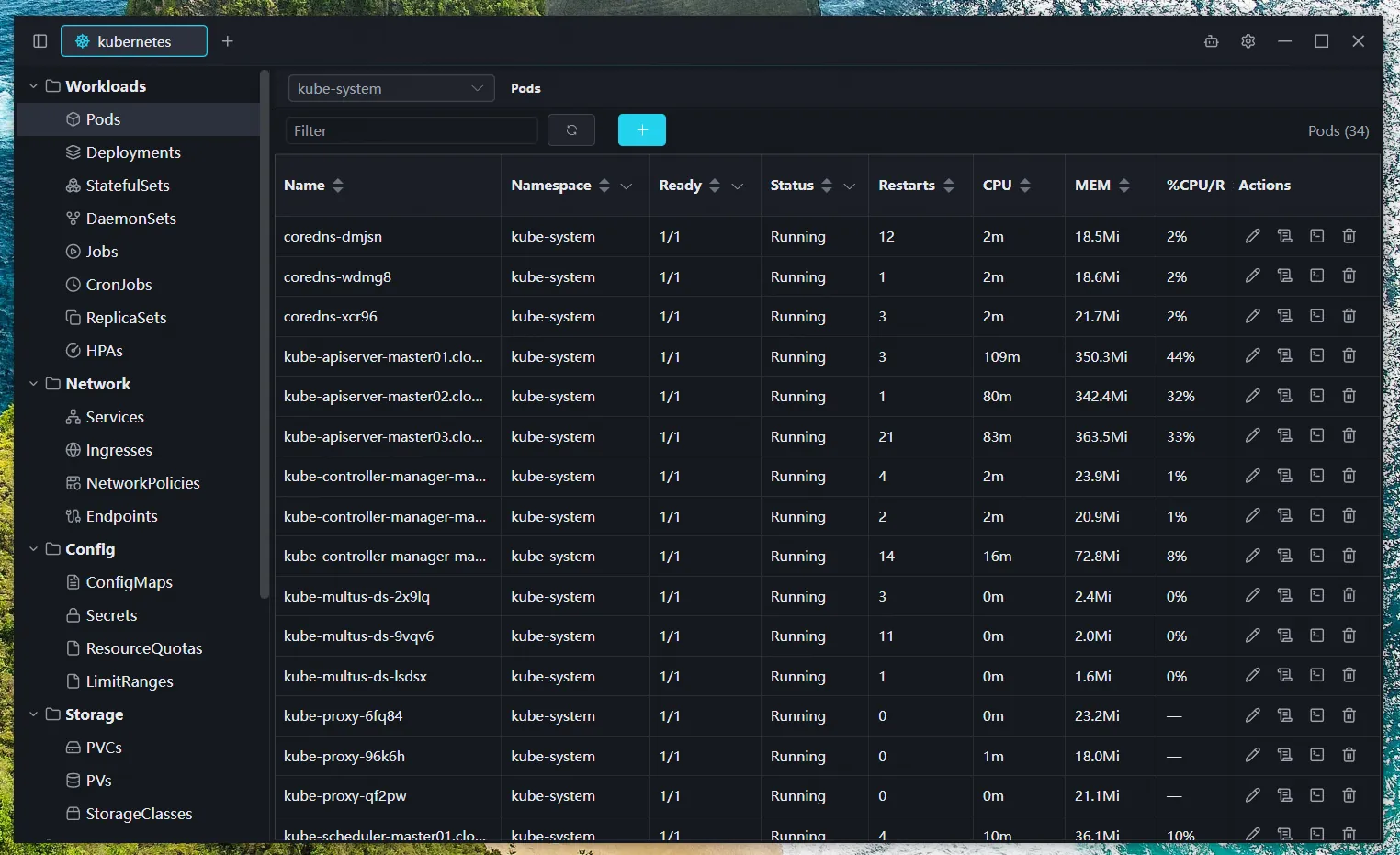This screenshot has width=1400, height=855.
Task: Delete the coredns-dmjsn pod
Action: click(1349, 236)
